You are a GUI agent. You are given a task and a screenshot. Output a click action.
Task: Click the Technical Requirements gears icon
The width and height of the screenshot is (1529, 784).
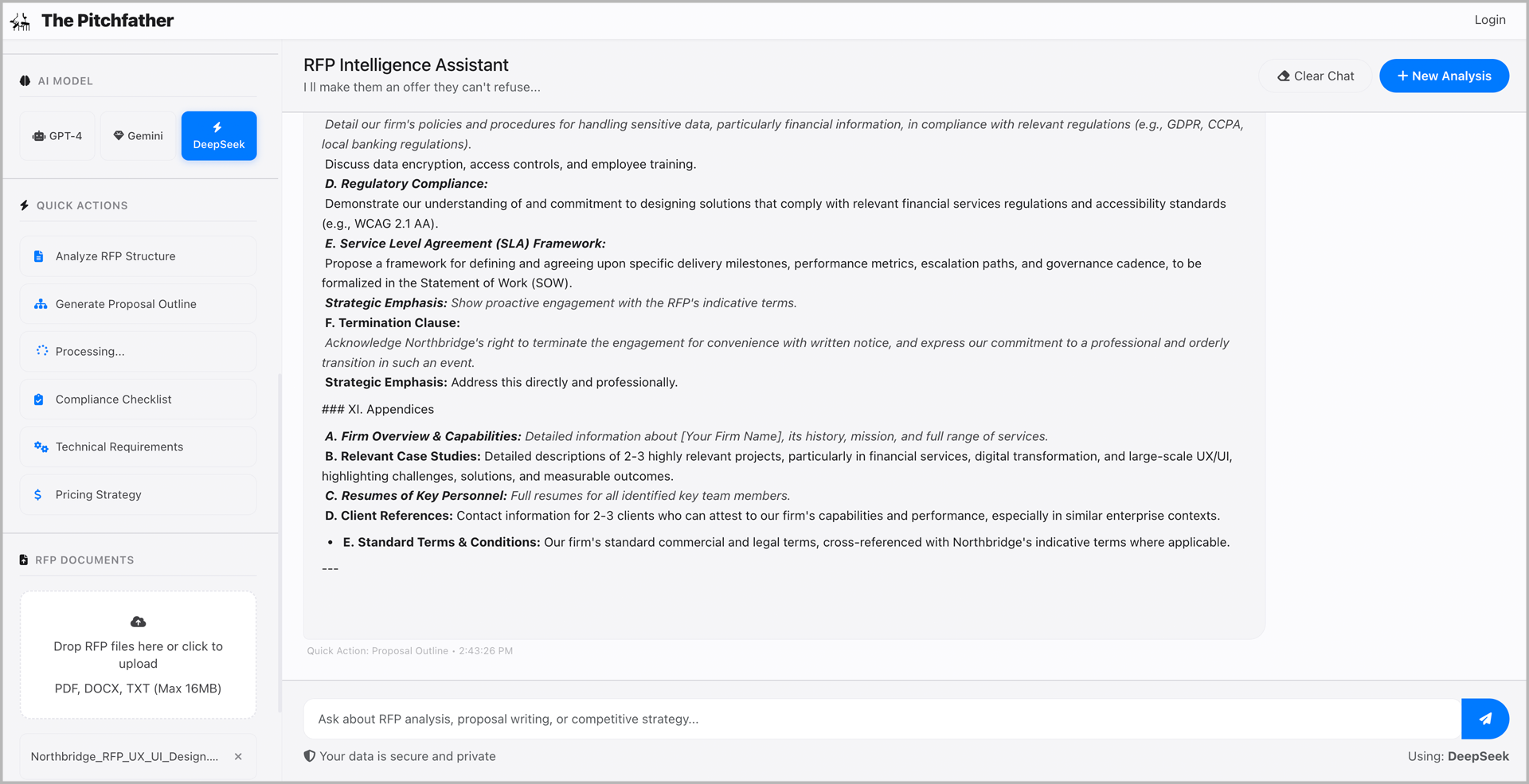click(x=41, y=447)
